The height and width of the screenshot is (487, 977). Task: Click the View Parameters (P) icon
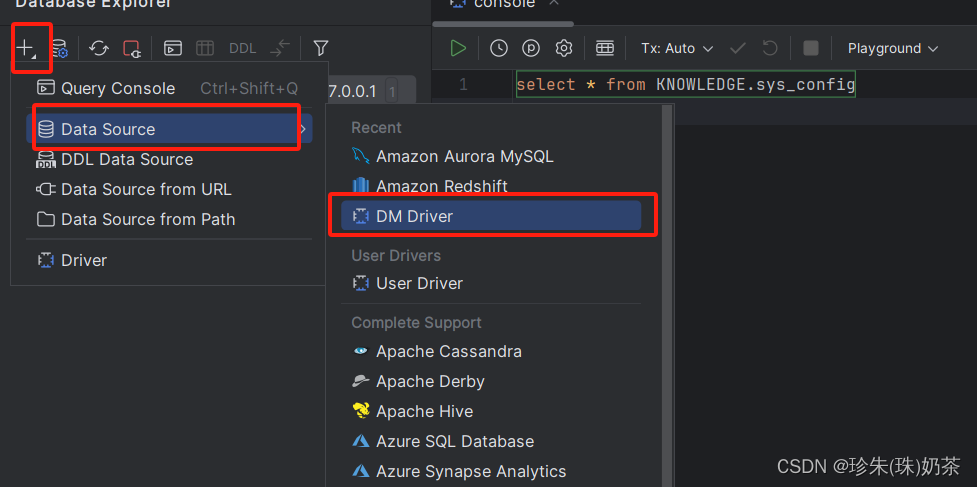[531, 48]
